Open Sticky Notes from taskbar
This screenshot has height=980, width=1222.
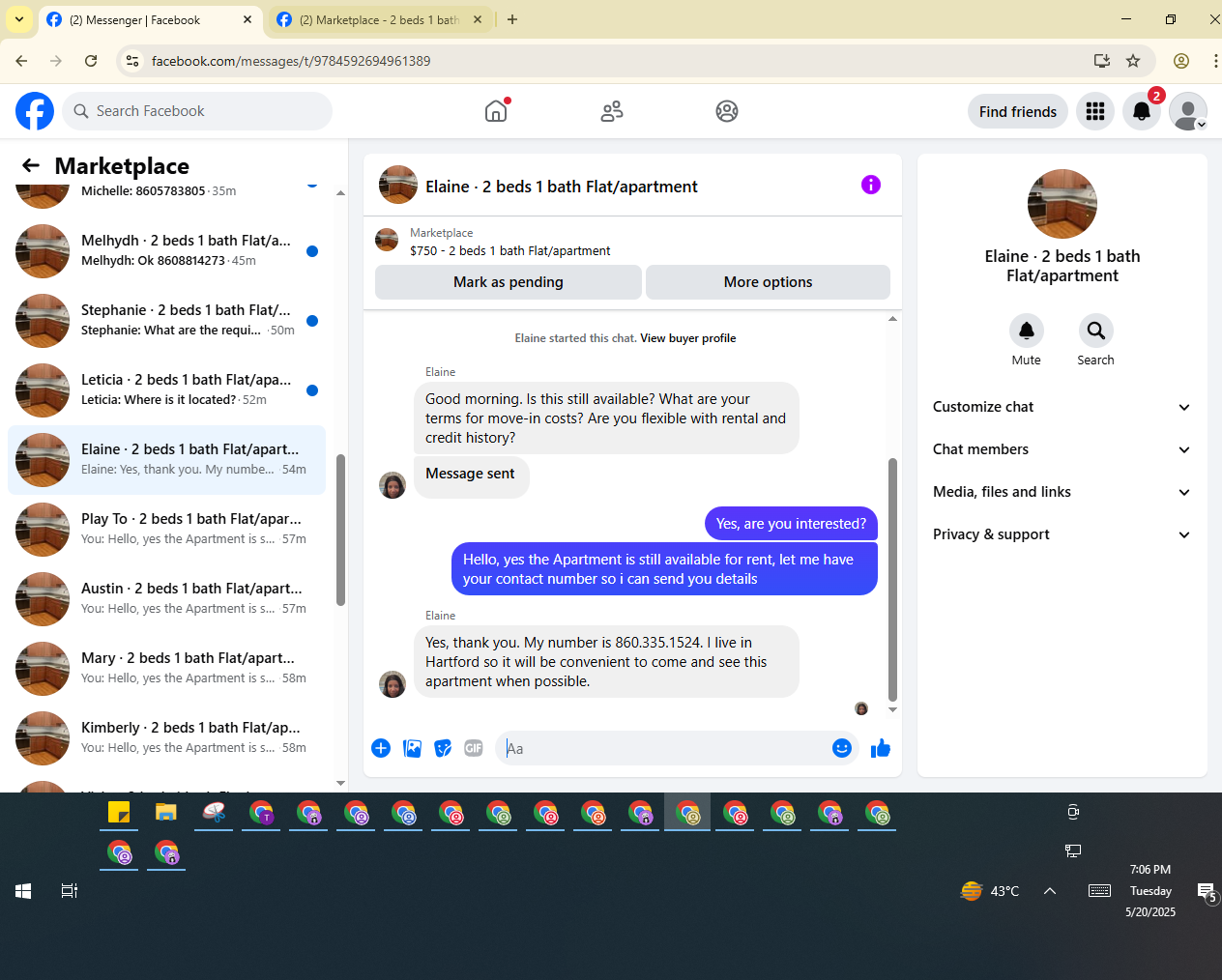(x=119, y=813)
